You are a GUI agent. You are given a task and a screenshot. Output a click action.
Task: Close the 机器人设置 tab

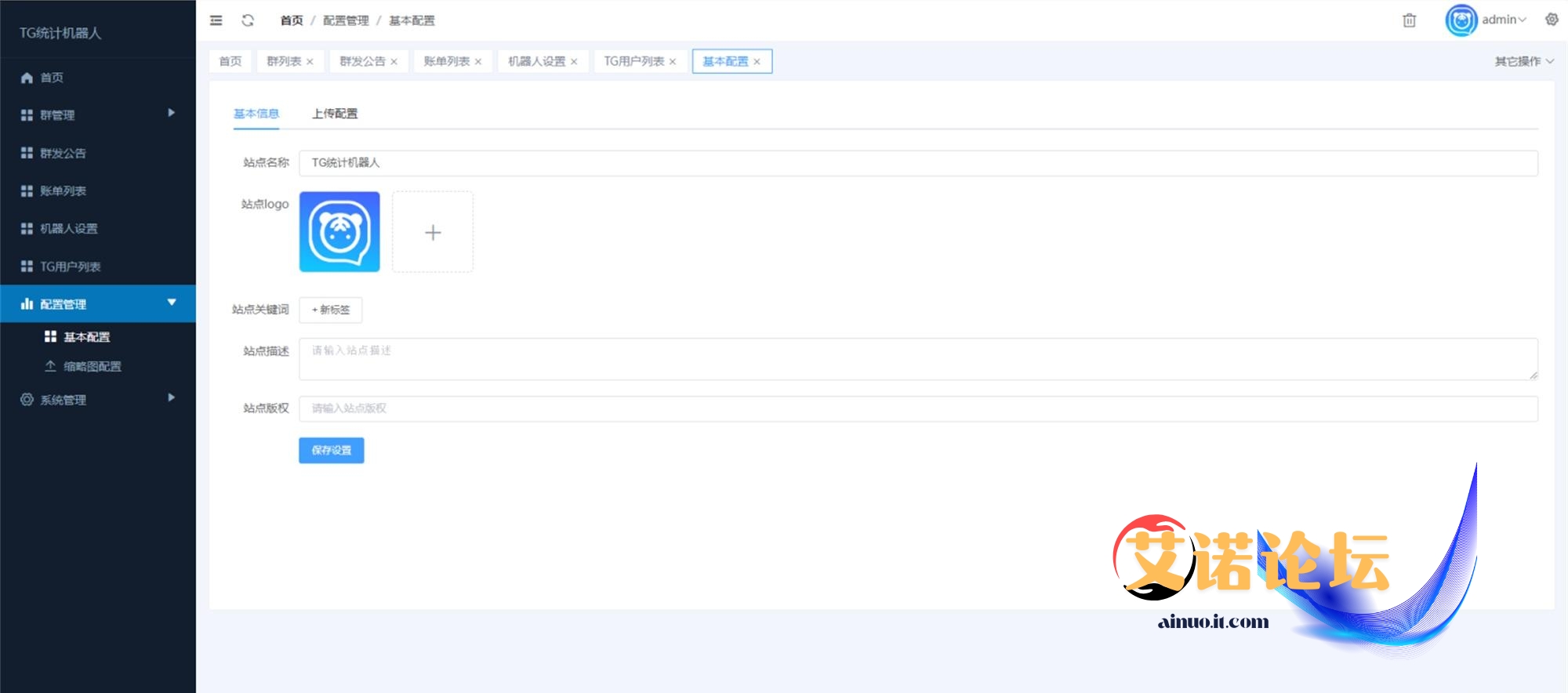(574, 62)
